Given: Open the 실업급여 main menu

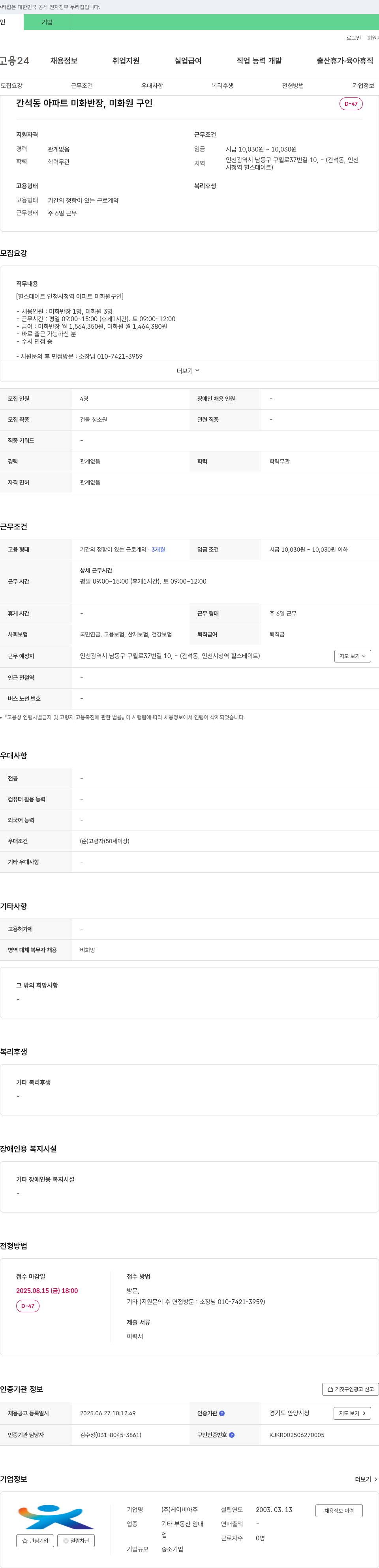Looking at the screenshot, I should coord(188,61).
